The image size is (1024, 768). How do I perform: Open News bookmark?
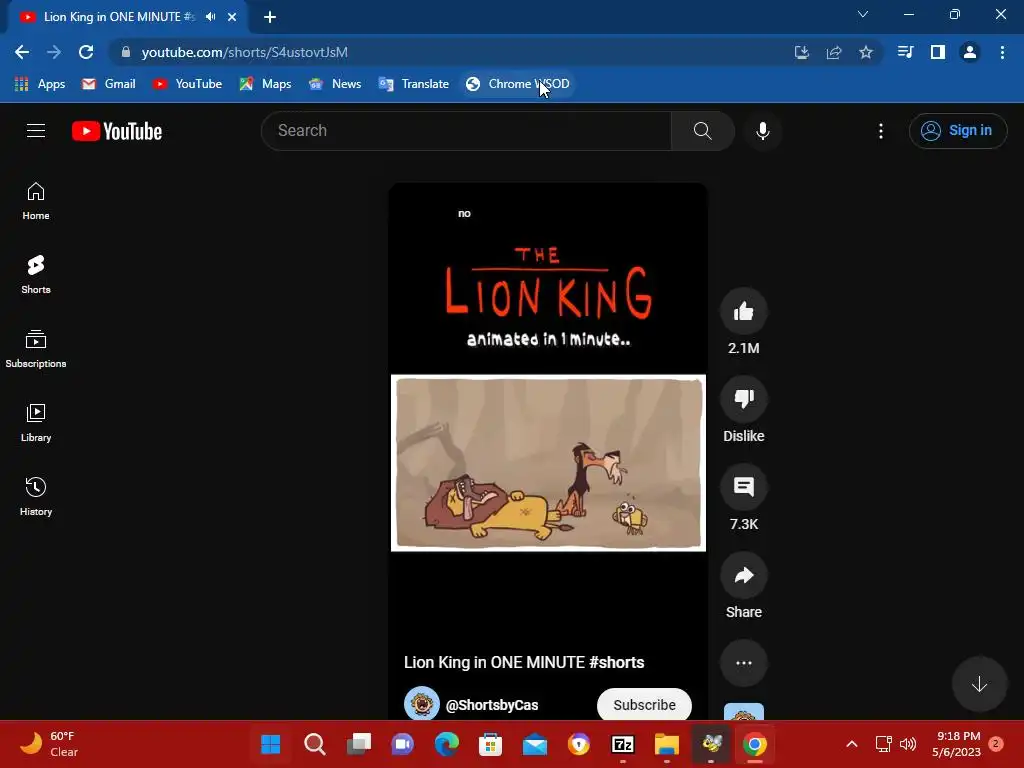click(x=335, y=84)
